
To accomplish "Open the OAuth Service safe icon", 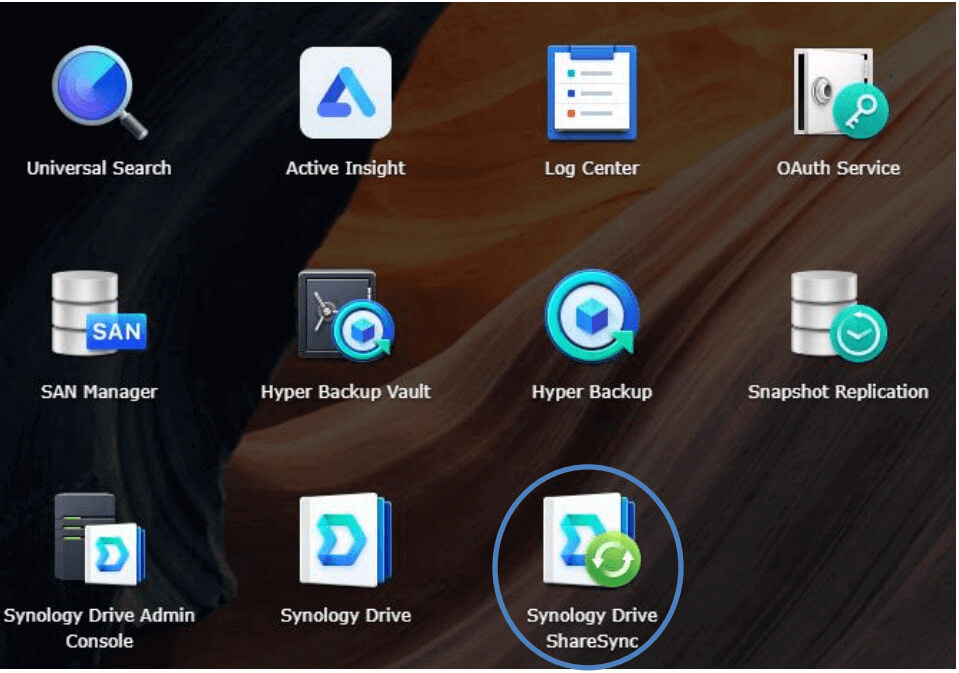I will pos(840,92).
